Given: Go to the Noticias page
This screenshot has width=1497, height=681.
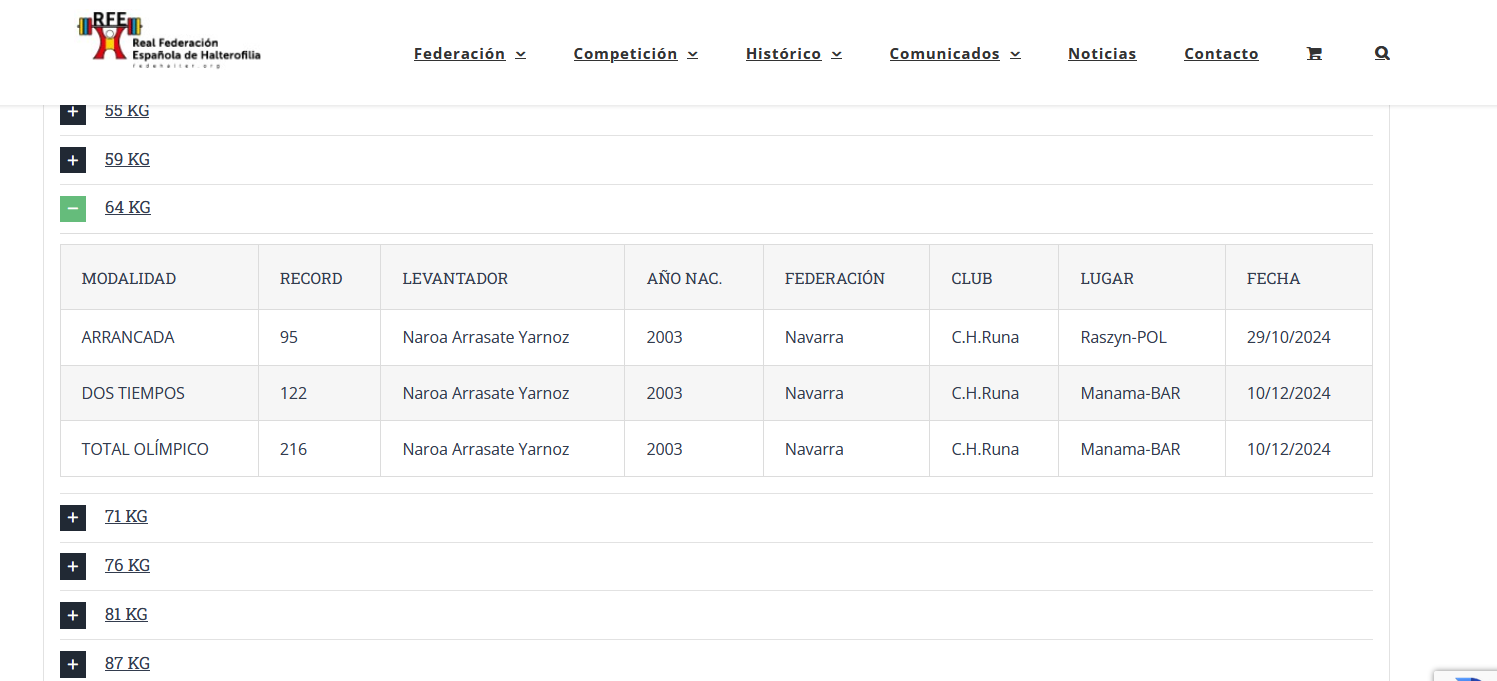Looking at the screenshot, I should coord(1102,54).
